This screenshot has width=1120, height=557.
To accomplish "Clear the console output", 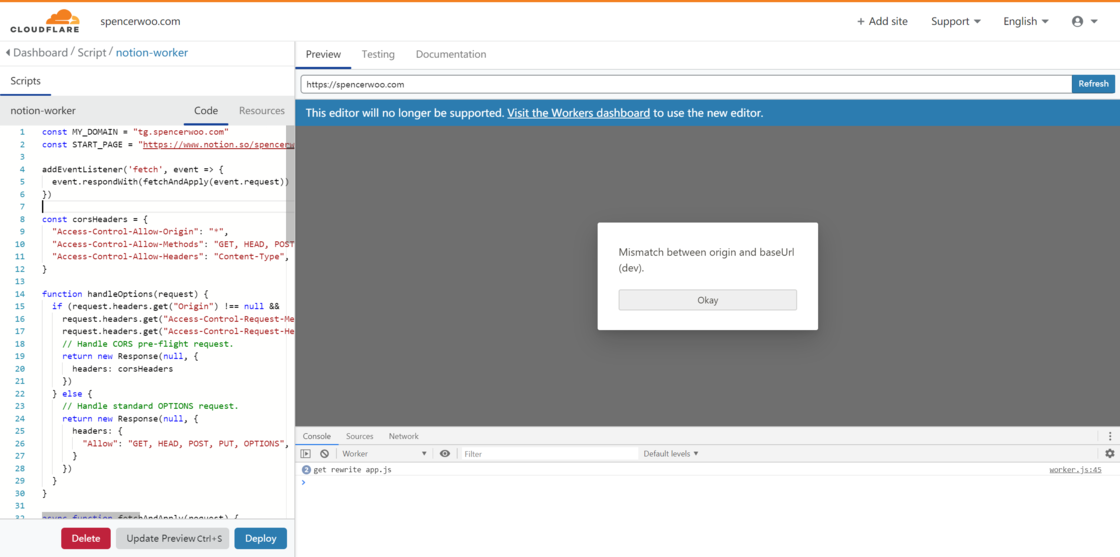I will pos(324,454).
